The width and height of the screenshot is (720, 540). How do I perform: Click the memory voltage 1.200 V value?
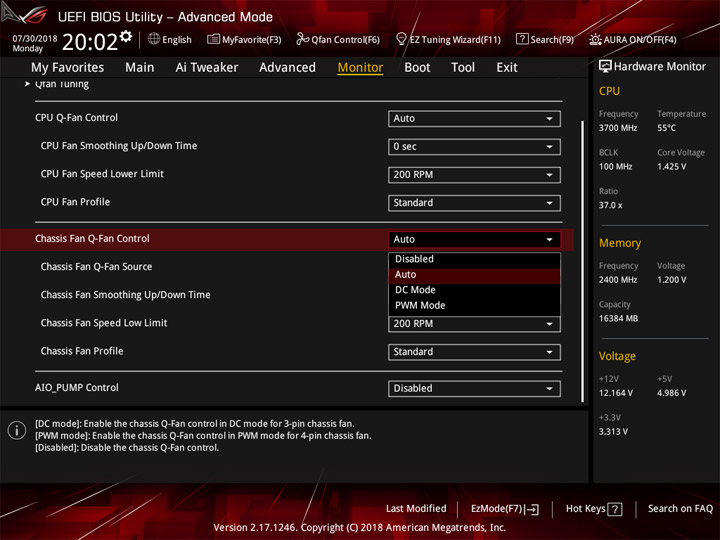pos(672,280)
